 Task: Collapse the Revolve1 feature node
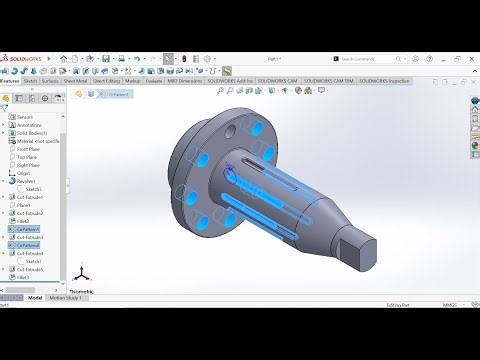(3, 181)
